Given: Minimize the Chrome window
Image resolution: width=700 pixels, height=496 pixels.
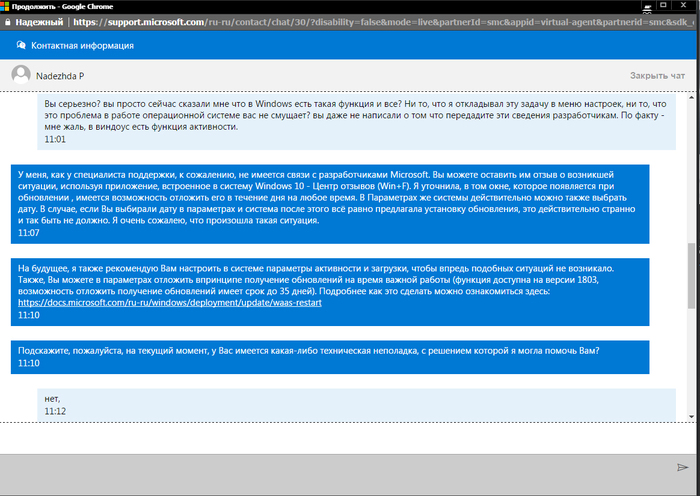Looking at the screenshot, I should [647, 6].
